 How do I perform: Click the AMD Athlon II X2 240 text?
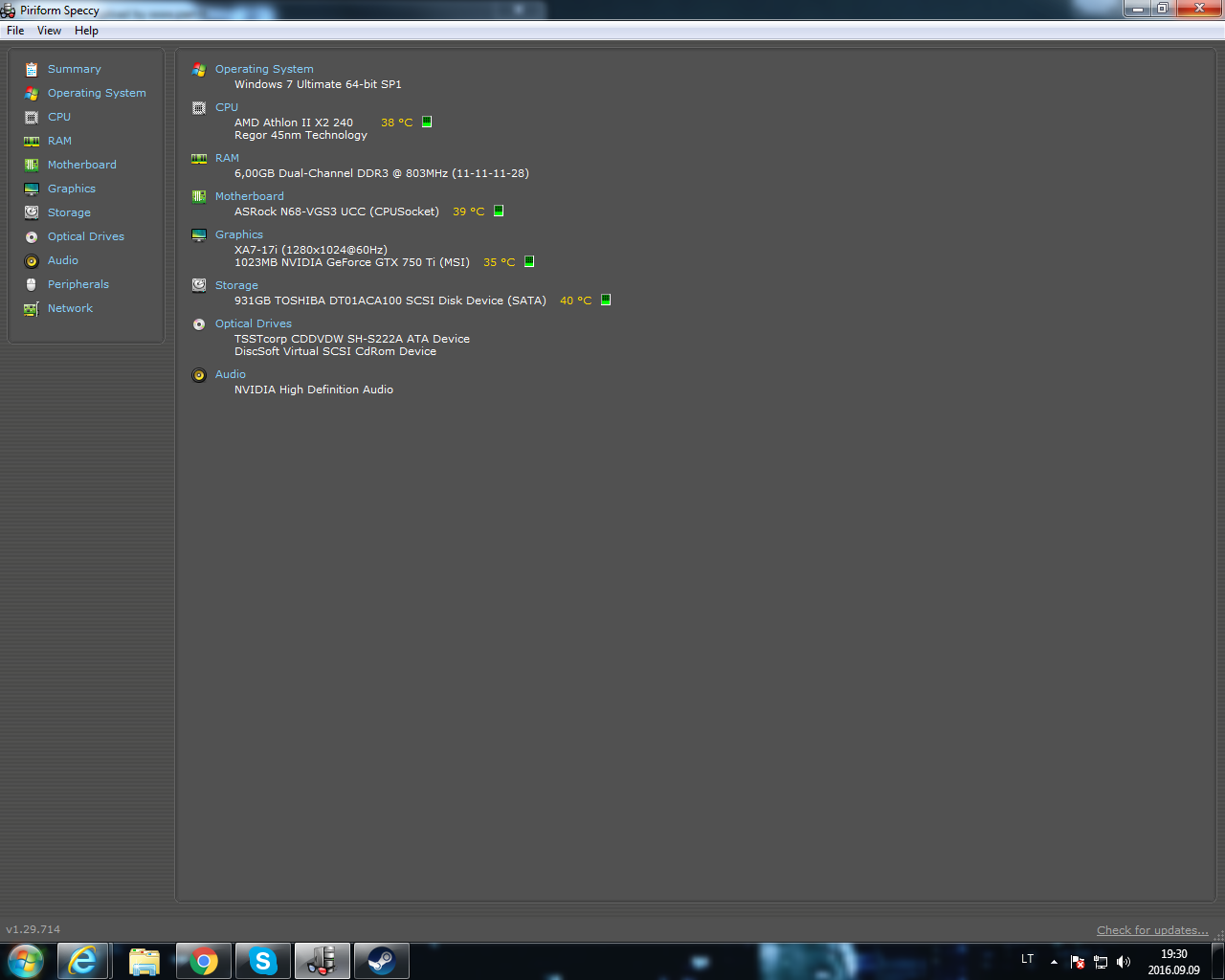pyautogui.click(x=294, y=122)
